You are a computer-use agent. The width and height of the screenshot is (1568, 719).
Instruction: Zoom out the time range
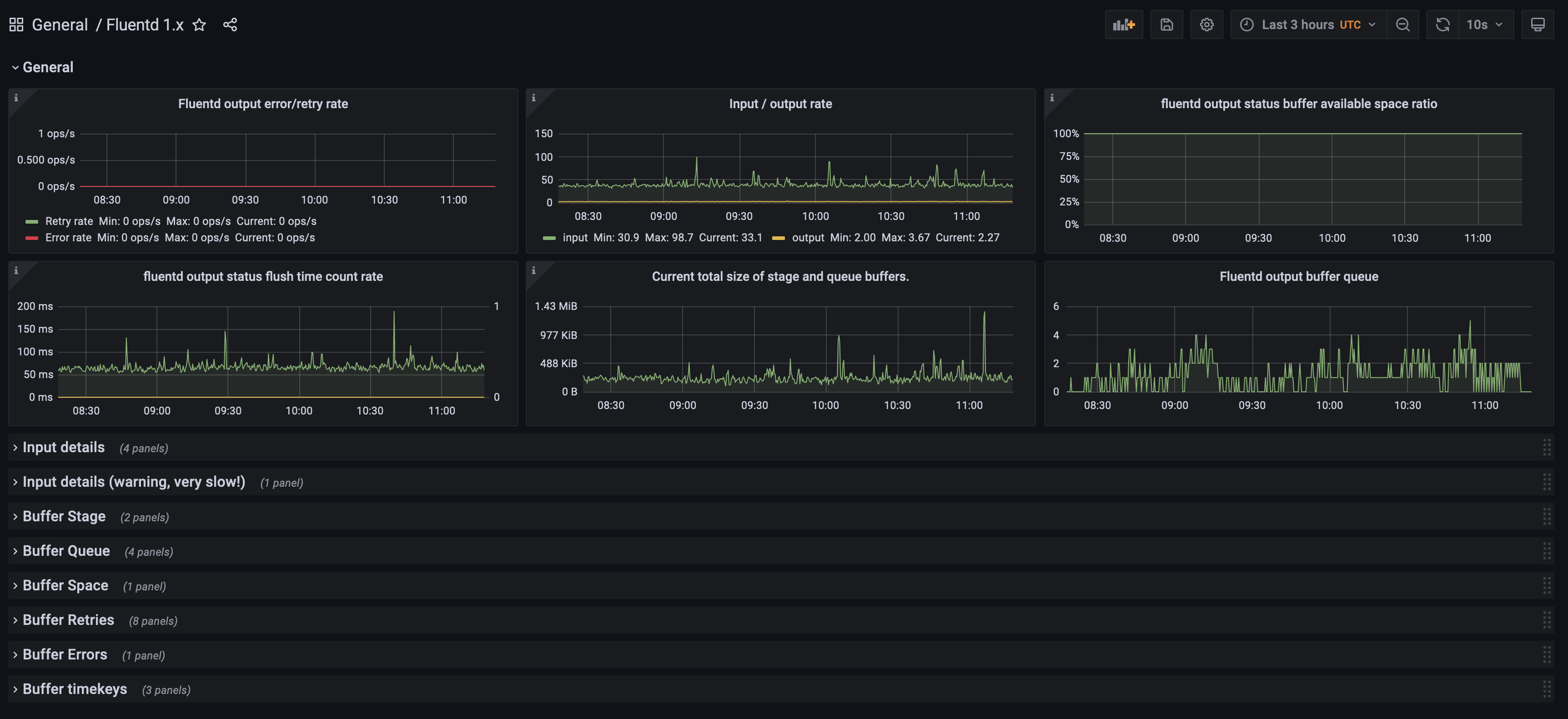click(1402, 25)
